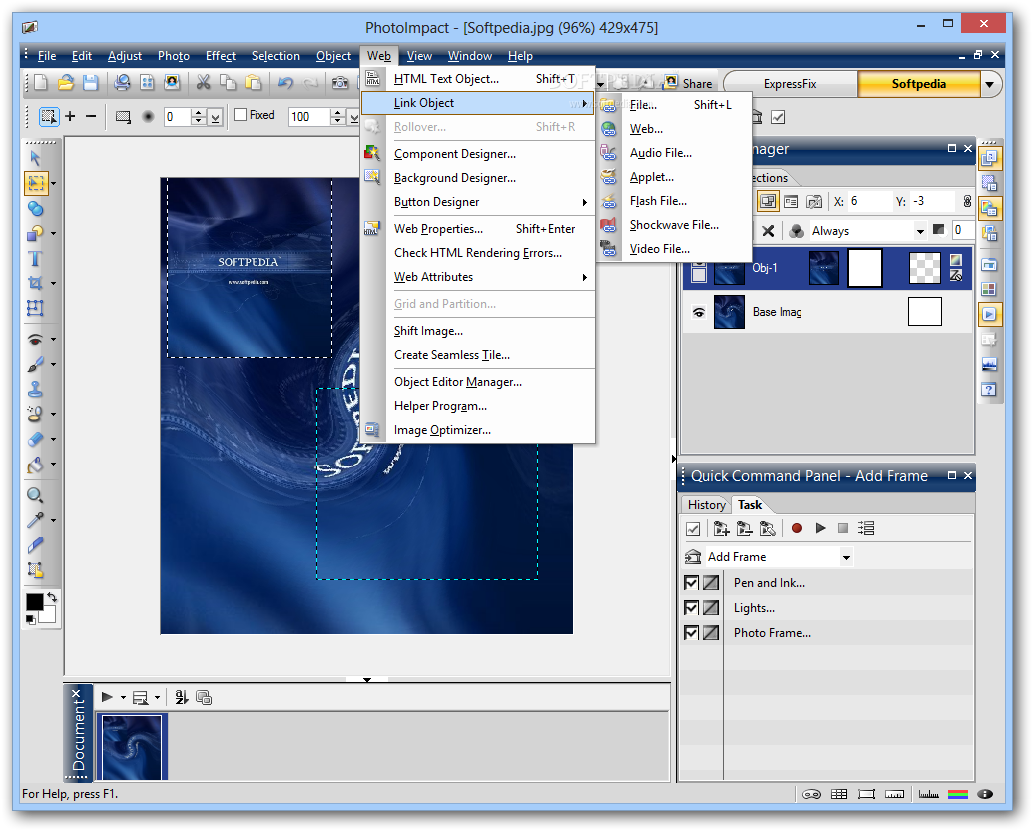Toggle Pen and Ink task checkbox
The width and height of the screenshot is (1033, 831).
(x=691, y=583)
